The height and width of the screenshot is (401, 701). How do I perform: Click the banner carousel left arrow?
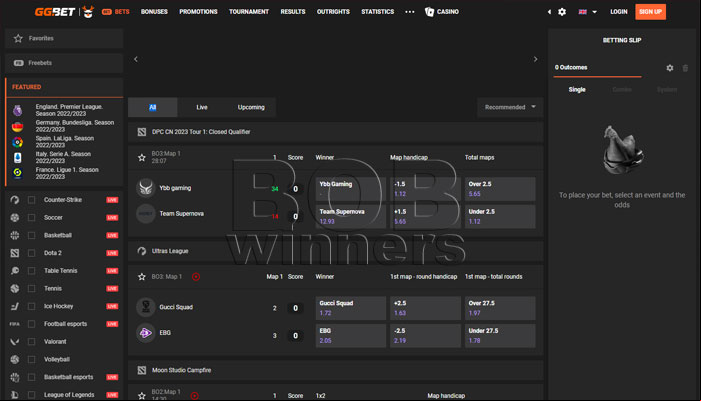click(x=136, y=59)
